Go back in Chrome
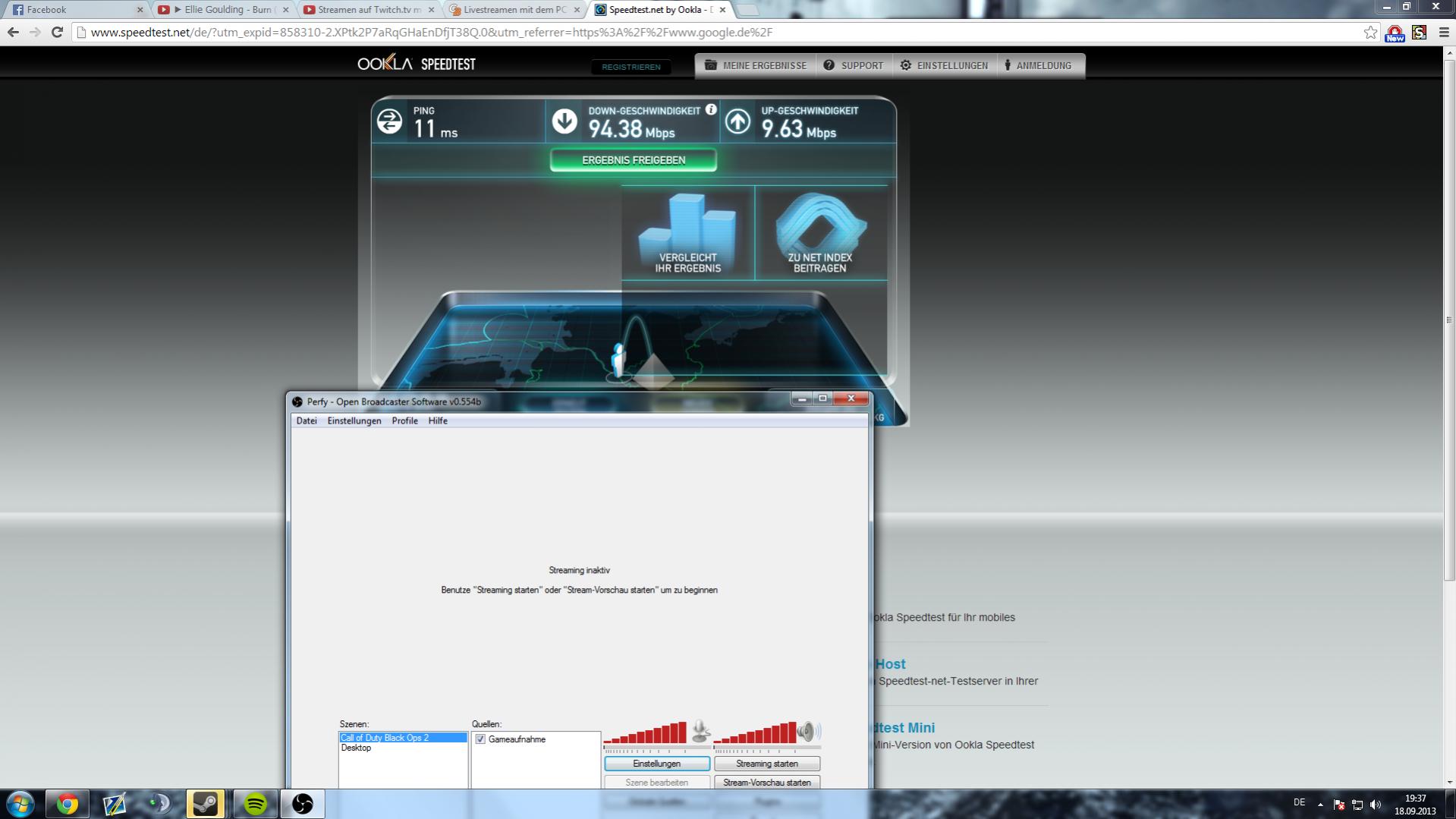Screen dimensions: 1456x819 [13, 32]
